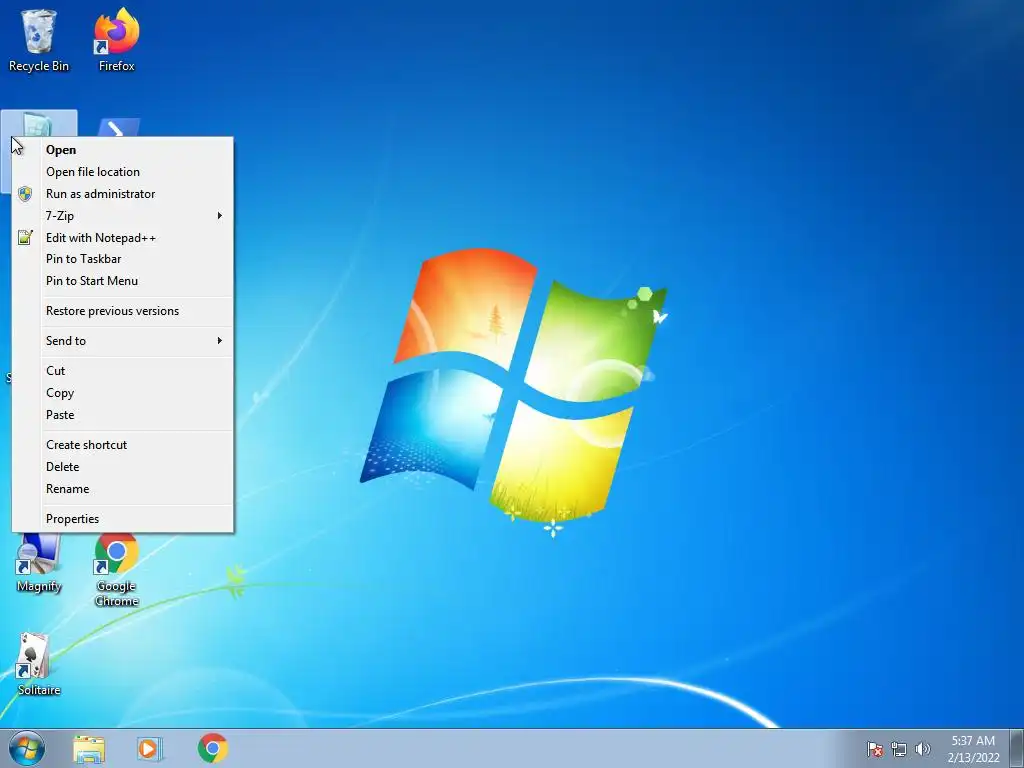Screen dimensions: 1024x768
Task: Select Create shortcut
Action: coord(123,445)
